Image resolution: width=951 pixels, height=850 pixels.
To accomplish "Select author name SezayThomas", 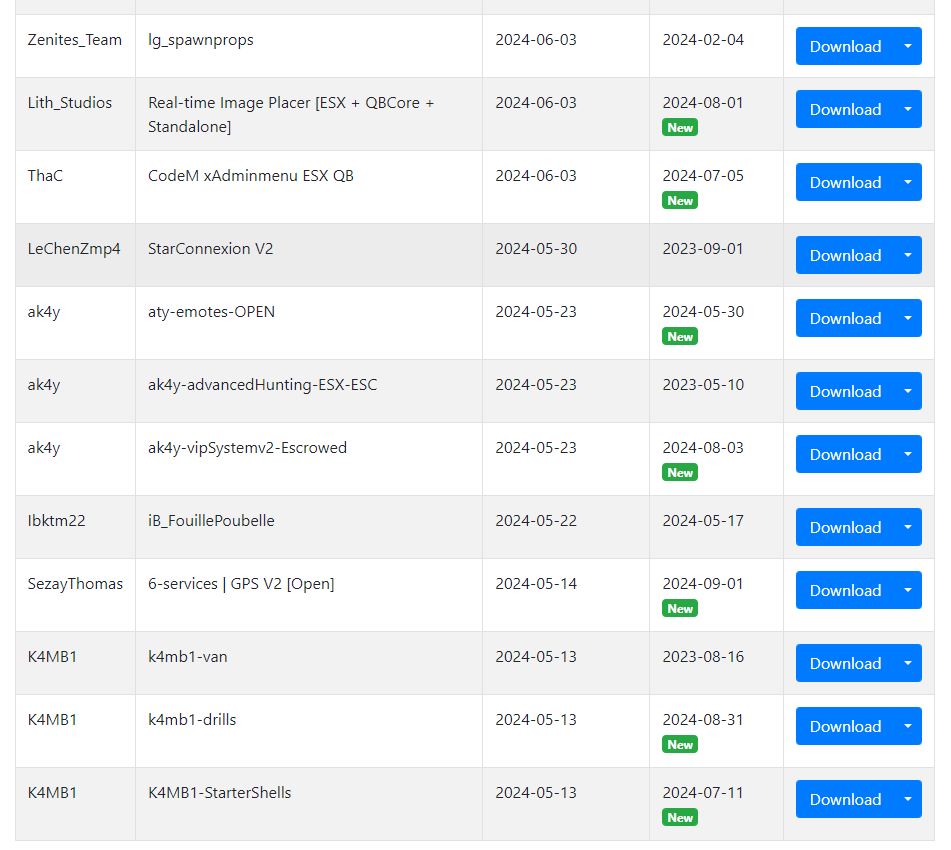I will point(75,584).
